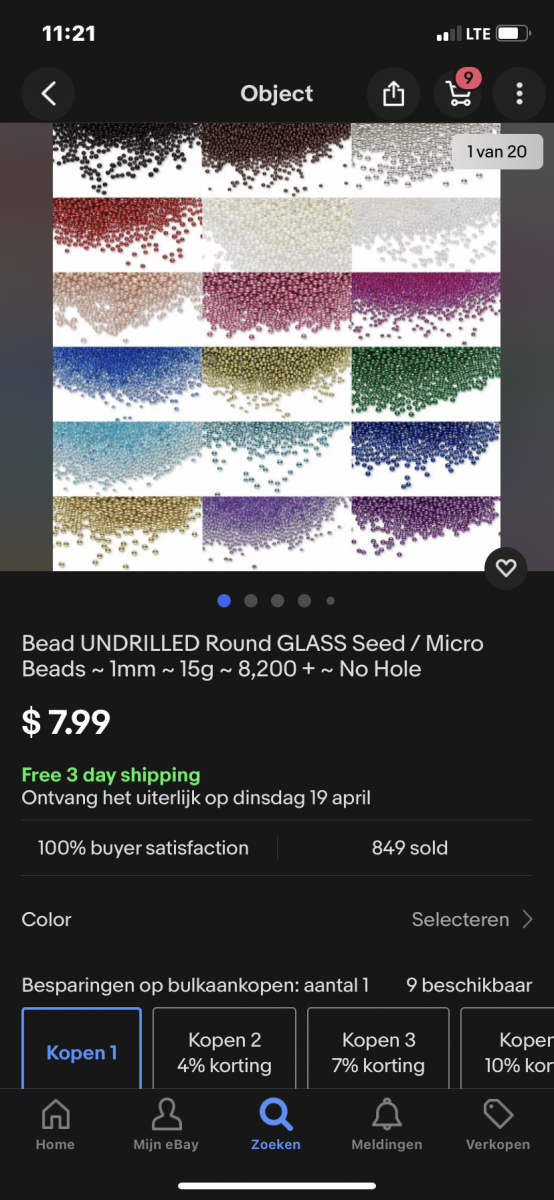Open the 1 van 20 image counter
This screenshot has height=1200, width=554.
pyautogui.click(x=497, y=152)
